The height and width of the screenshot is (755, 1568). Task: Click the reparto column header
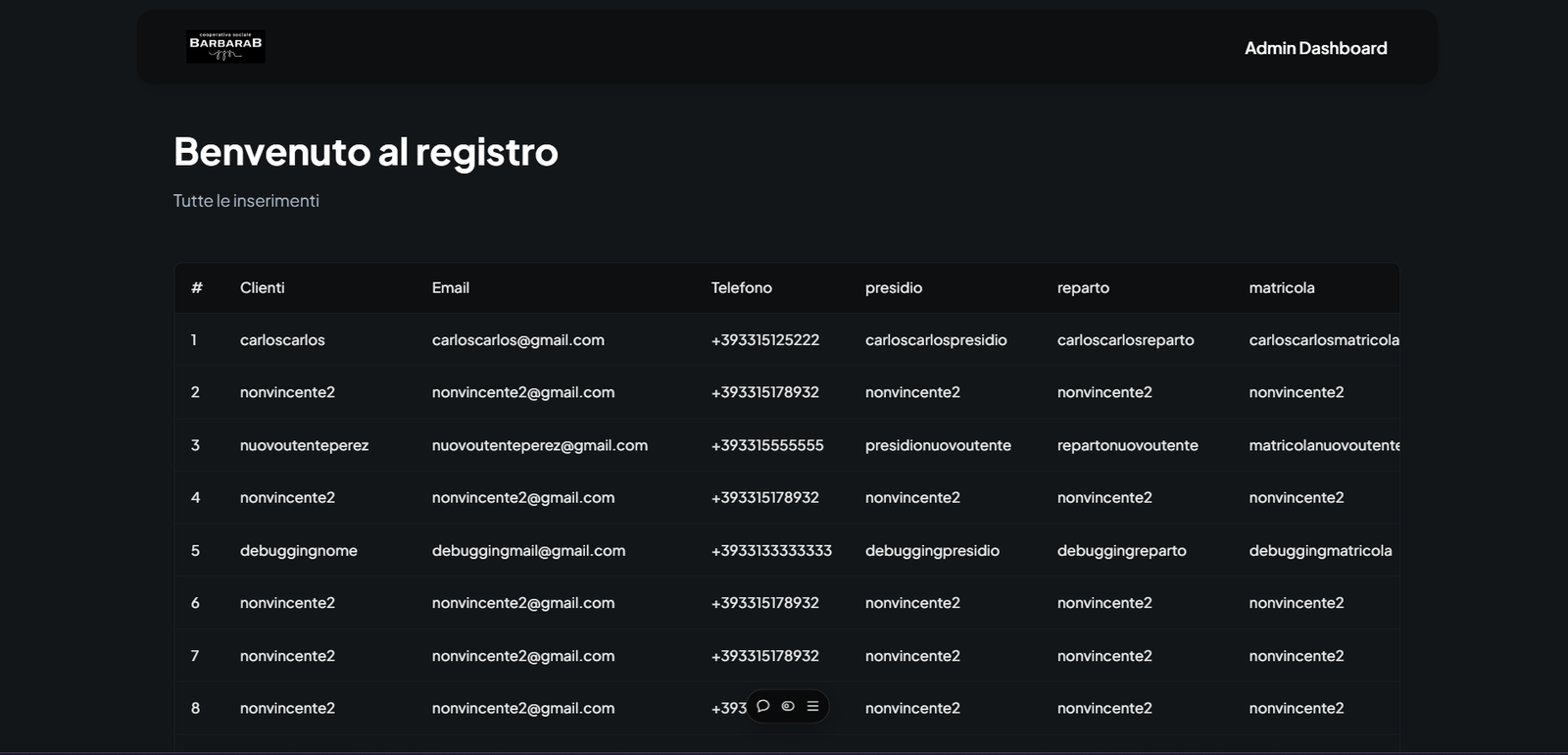point(1083,287)
